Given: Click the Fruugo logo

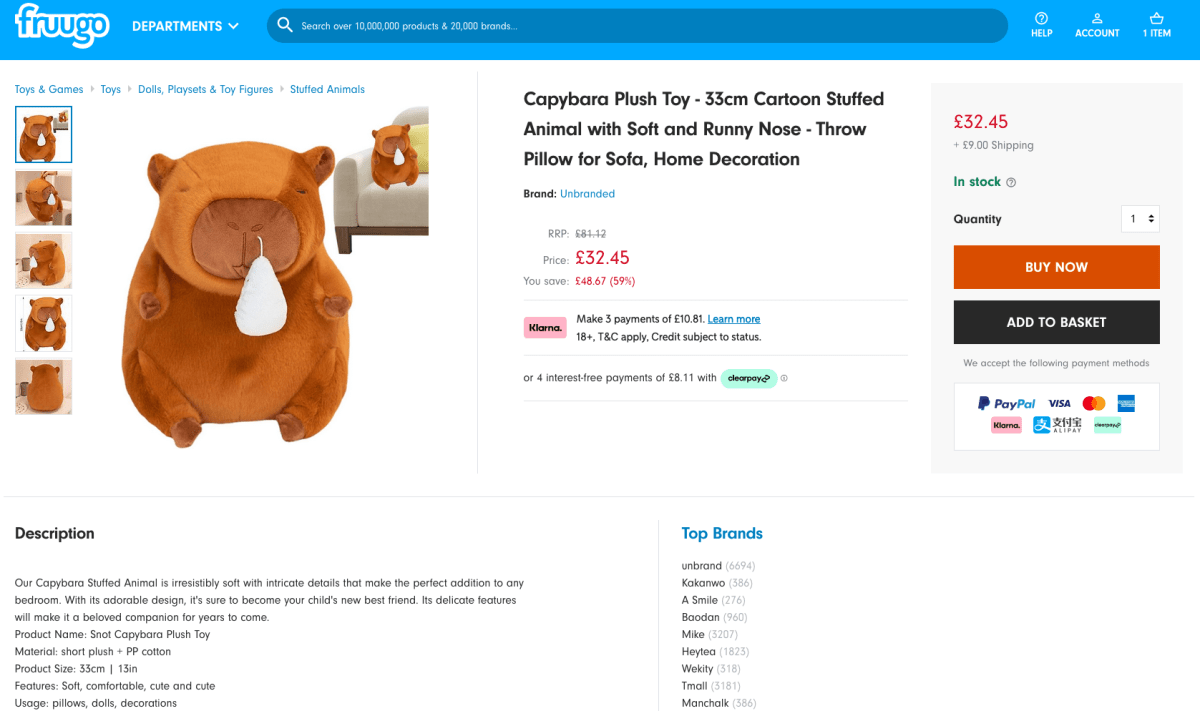Looking at the screenshot, I should 61,26.
